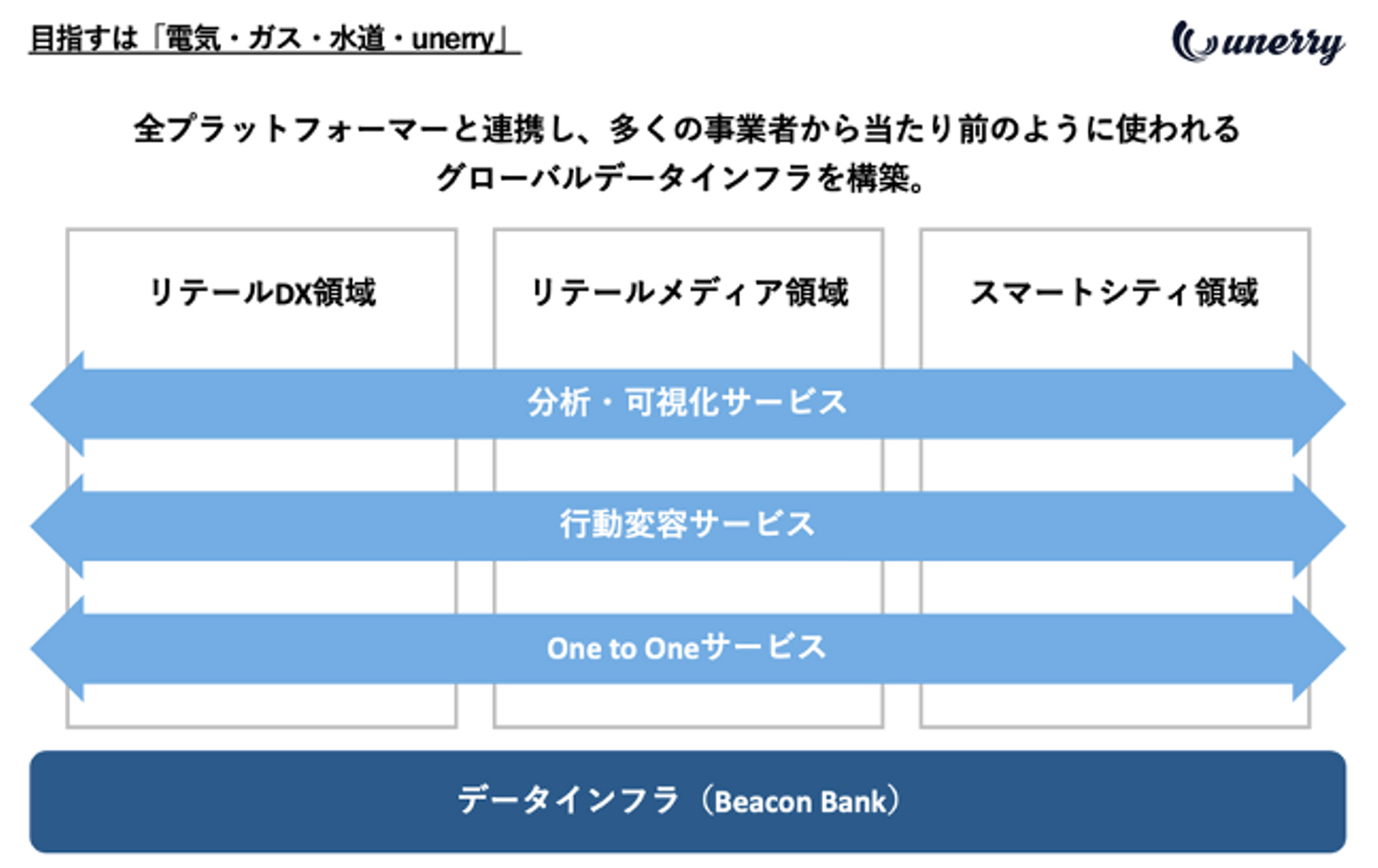The height and width of the screenshot is (868, 1378).
Task: Click the 行動変容サービス label
Action: coord(687,524)
